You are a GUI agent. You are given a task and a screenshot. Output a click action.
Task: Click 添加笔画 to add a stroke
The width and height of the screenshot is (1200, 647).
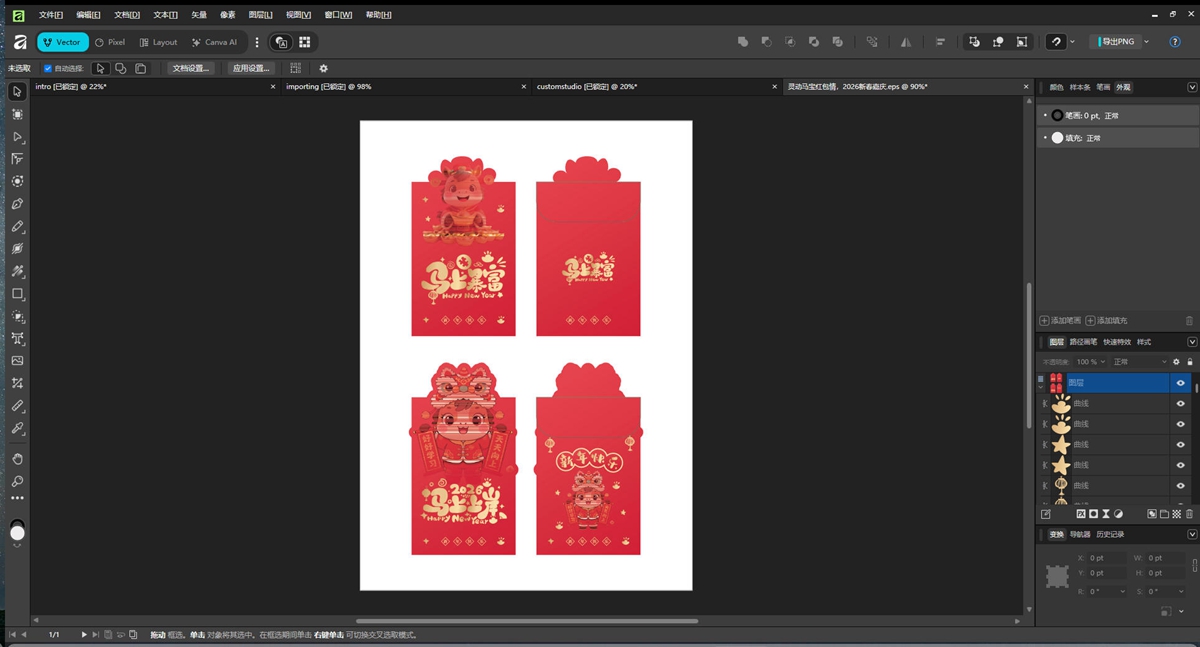pos(1060,320)
